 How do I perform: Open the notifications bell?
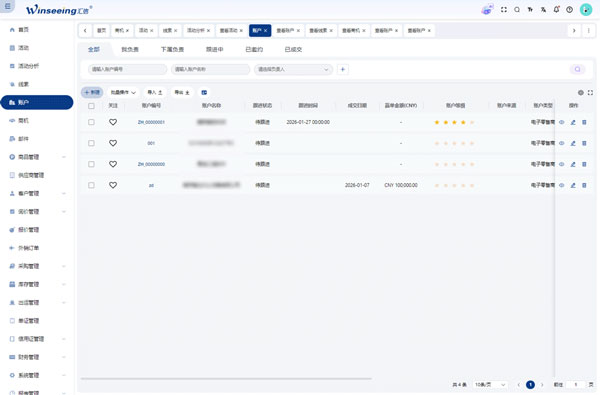556,10
